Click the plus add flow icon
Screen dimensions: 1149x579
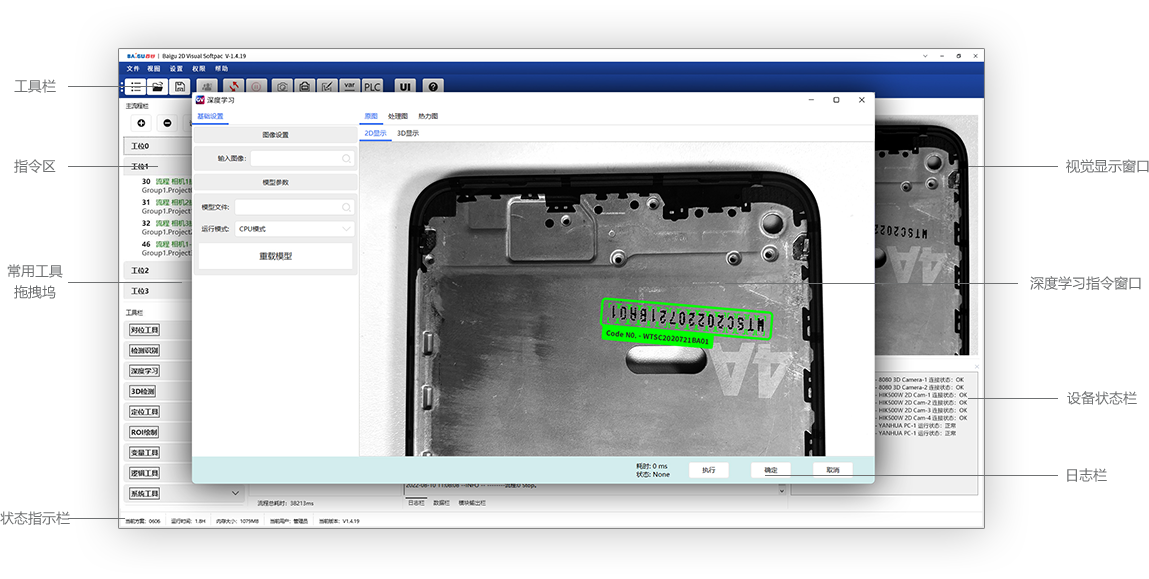tap(141, 123)
